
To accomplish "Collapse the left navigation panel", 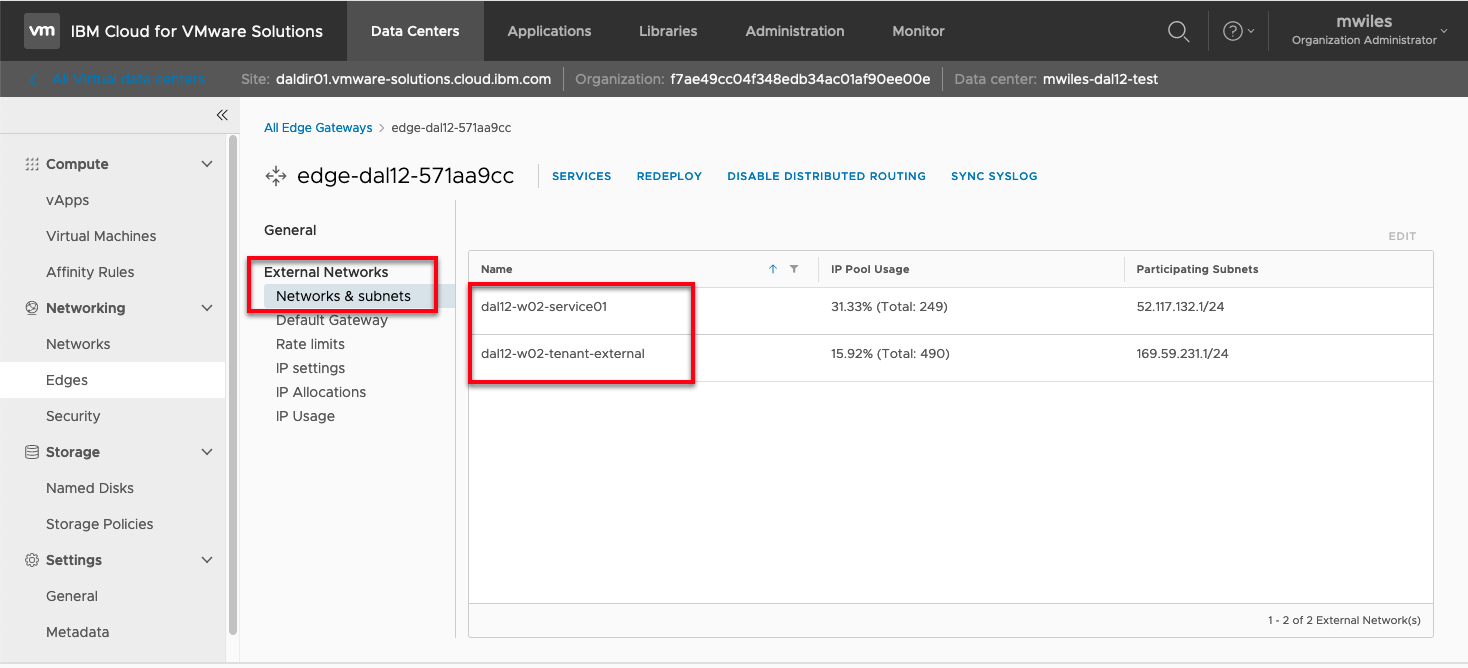I will (222, 115).
